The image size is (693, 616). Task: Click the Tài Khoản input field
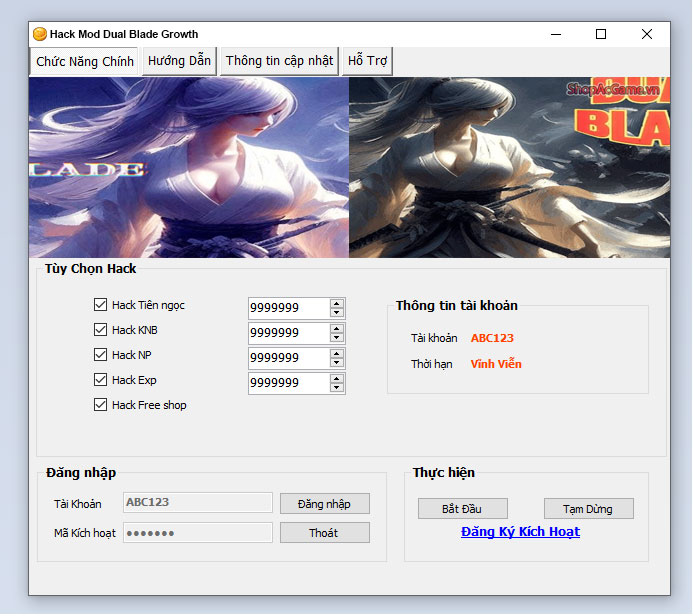[x=198, y=503]
